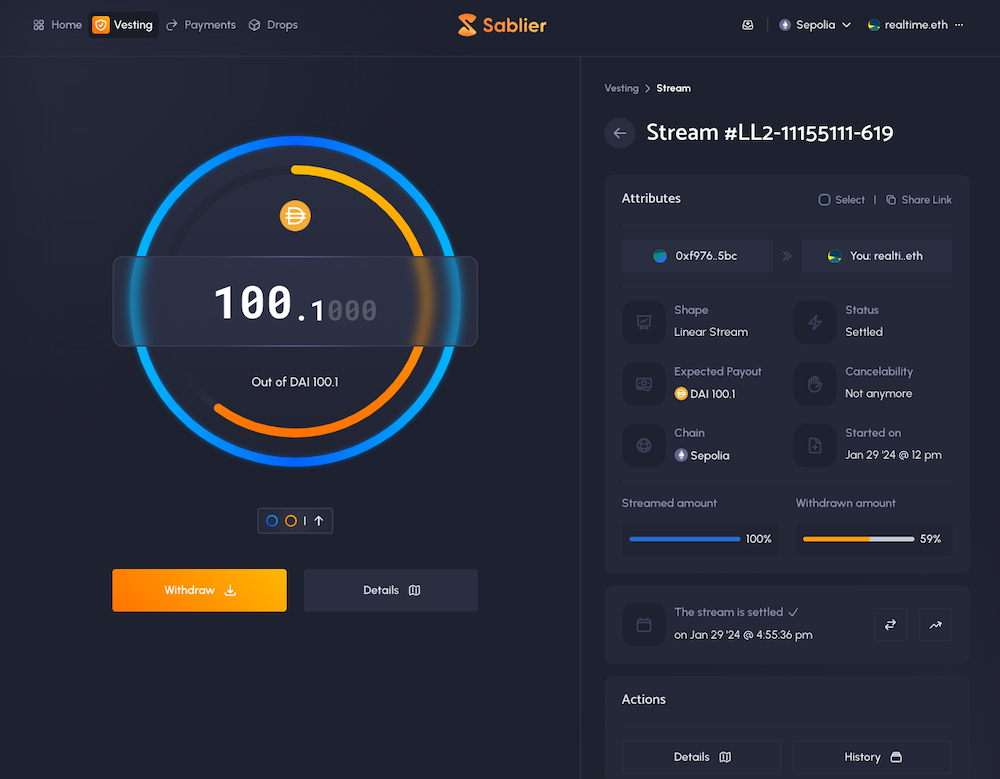Open the Drops tab
The height and width of the screenshot is (779, 1000).
pyautogui.click(x=273, y=25)
